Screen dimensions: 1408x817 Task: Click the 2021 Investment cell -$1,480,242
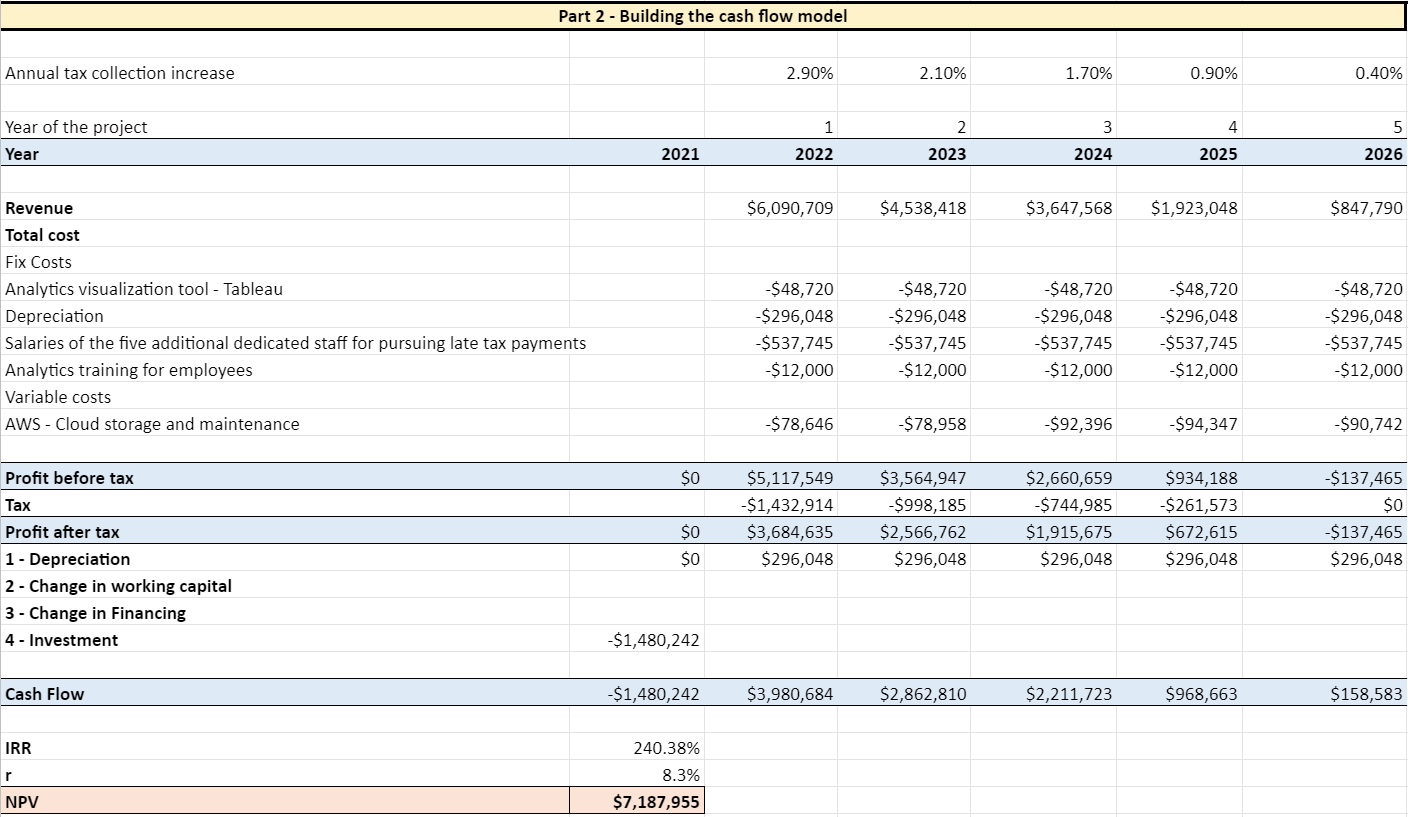653,640
